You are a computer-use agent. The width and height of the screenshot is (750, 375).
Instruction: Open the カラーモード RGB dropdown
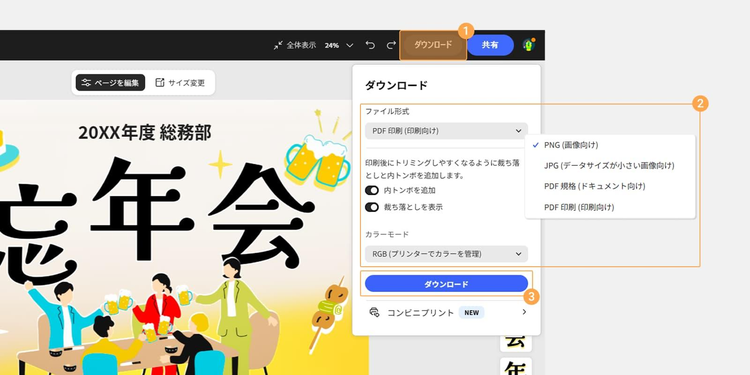coord(446,254)
